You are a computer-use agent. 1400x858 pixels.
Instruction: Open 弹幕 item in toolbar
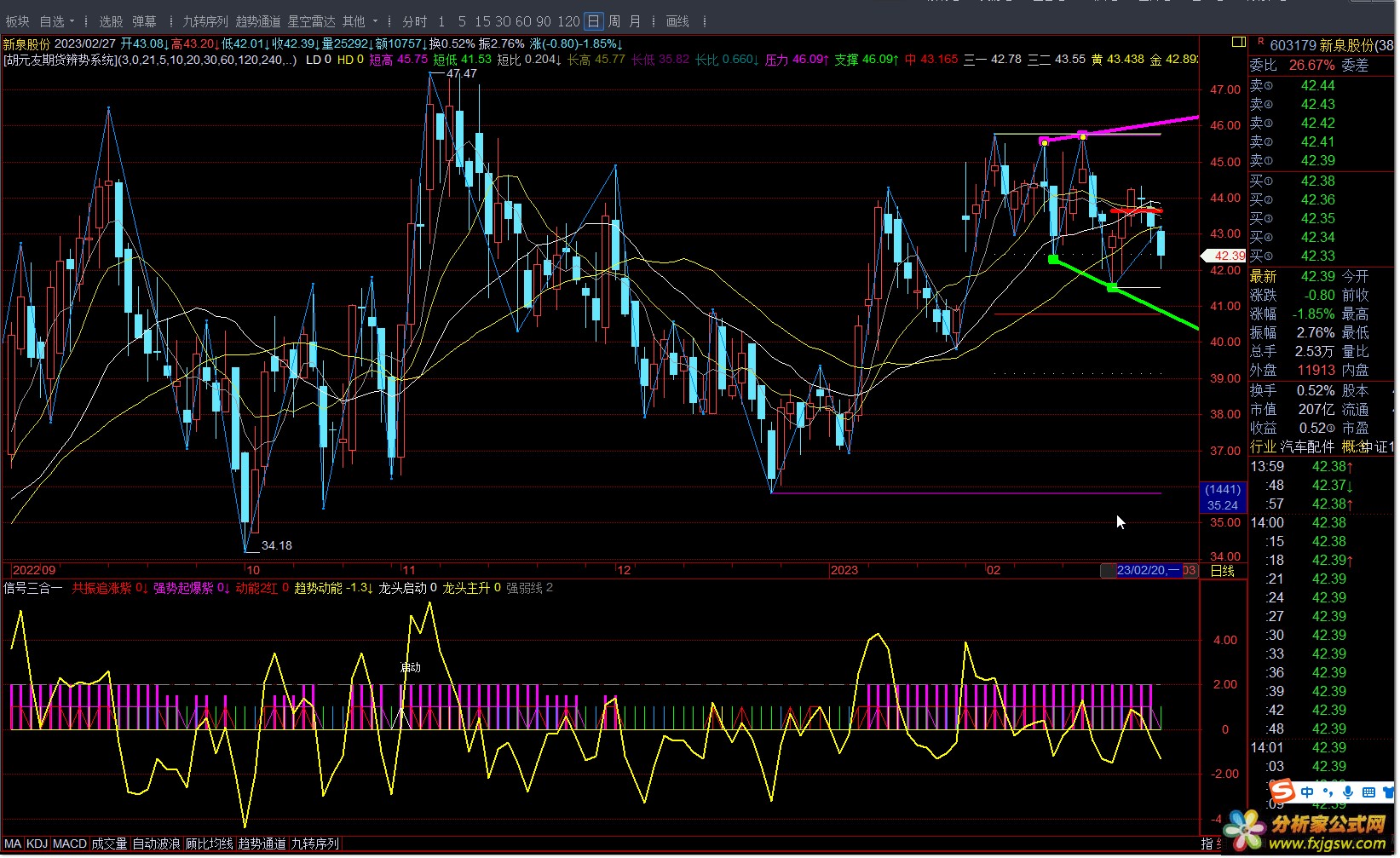click(144, 21)
